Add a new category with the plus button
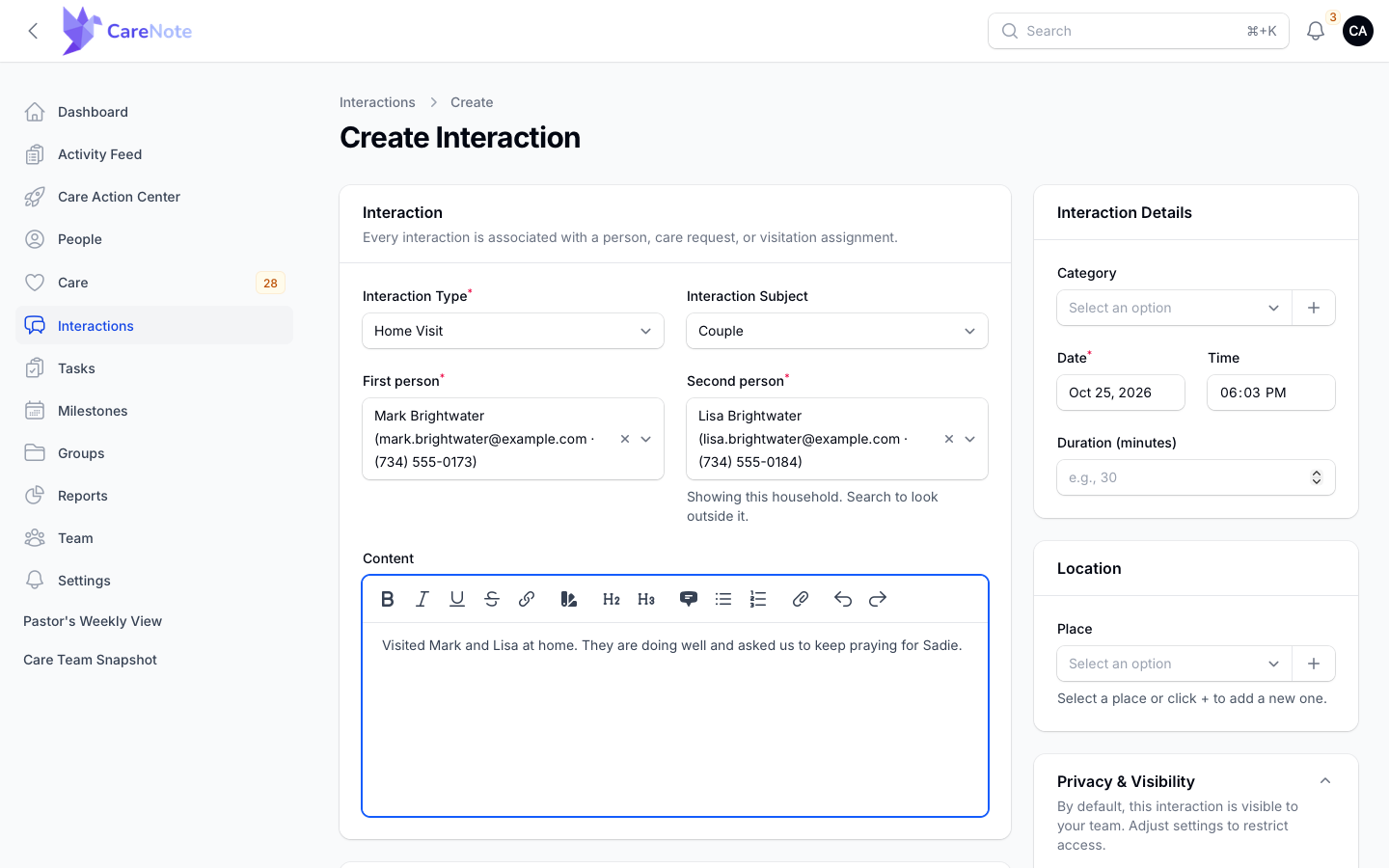Image resolution: width=1389 pixels, height=868 pixels. point(1314,308)
